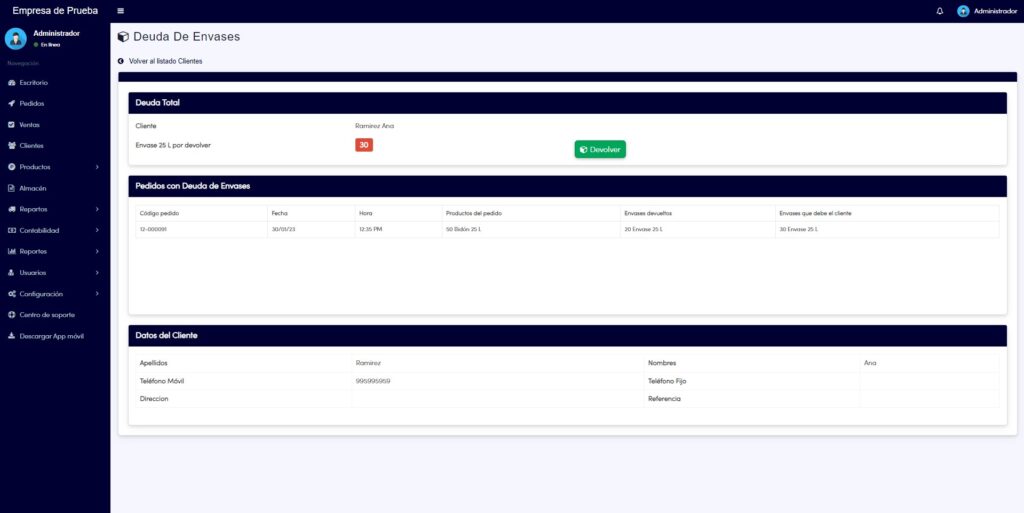Toggle the hamburger sidebar menu icon
The image size is (1024, 513).
(x=121, y=11)
